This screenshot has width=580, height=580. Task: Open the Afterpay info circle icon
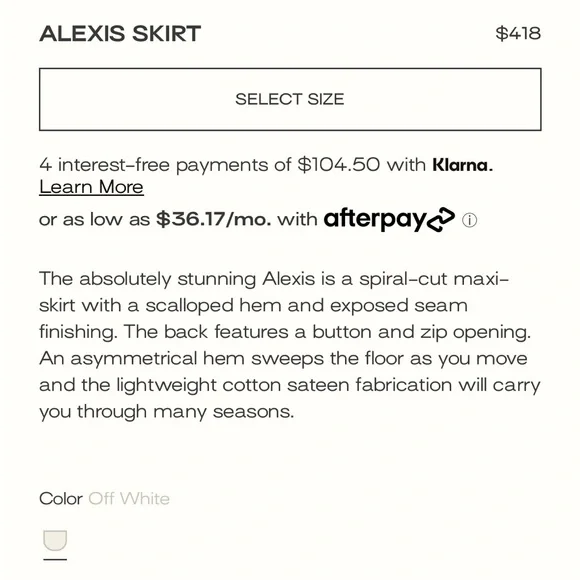tap(469, 220)
